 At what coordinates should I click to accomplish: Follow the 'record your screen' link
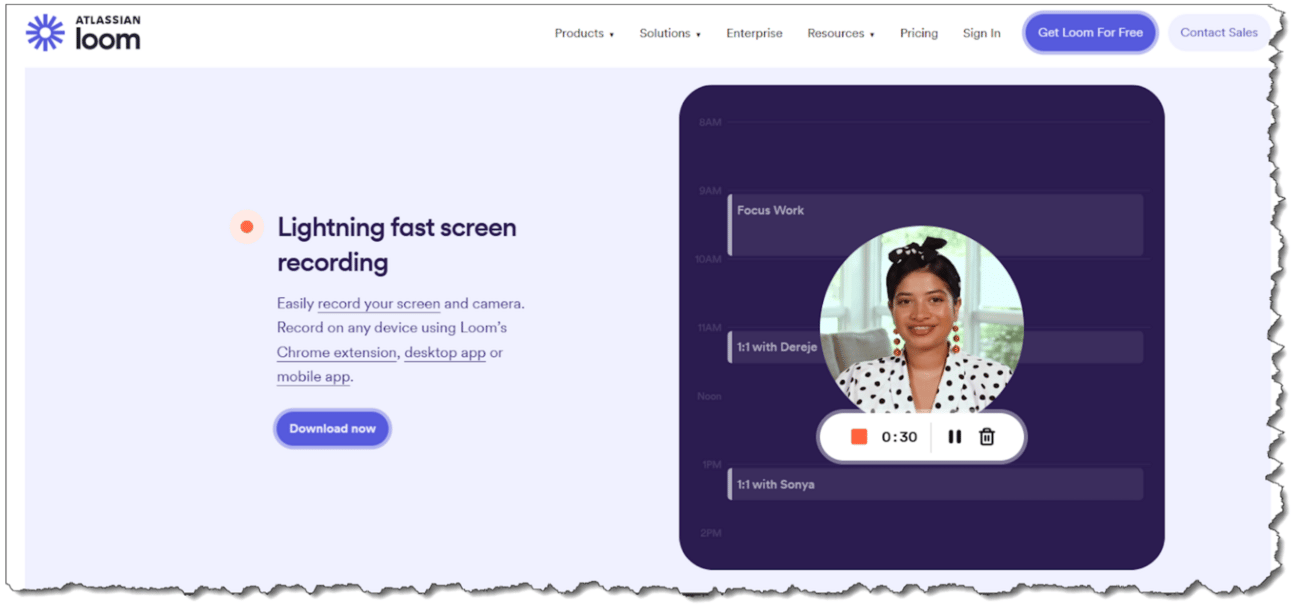click(x=379, y=303)
